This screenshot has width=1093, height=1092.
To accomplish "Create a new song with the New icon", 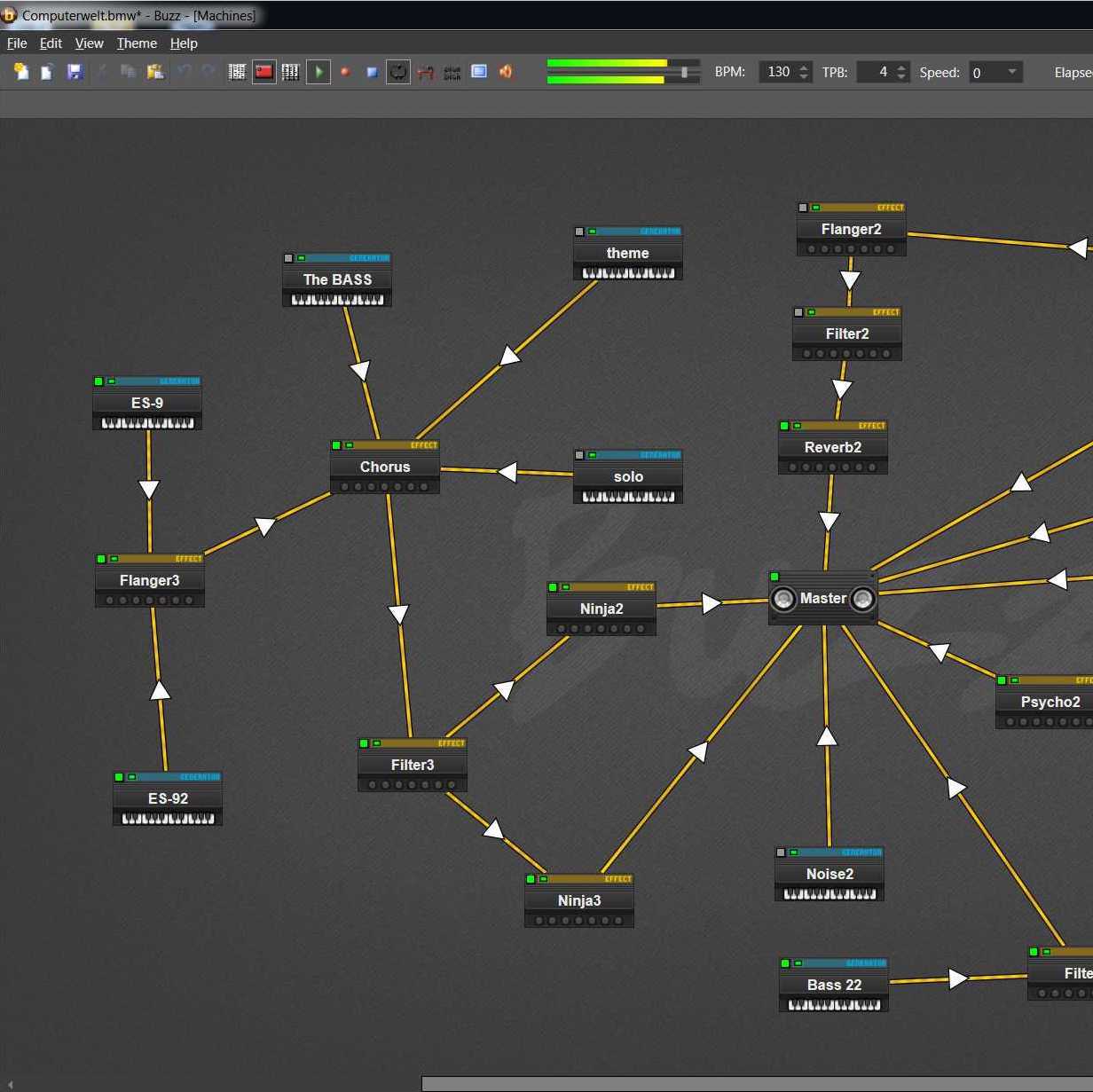I will click(x=20, y=72).
